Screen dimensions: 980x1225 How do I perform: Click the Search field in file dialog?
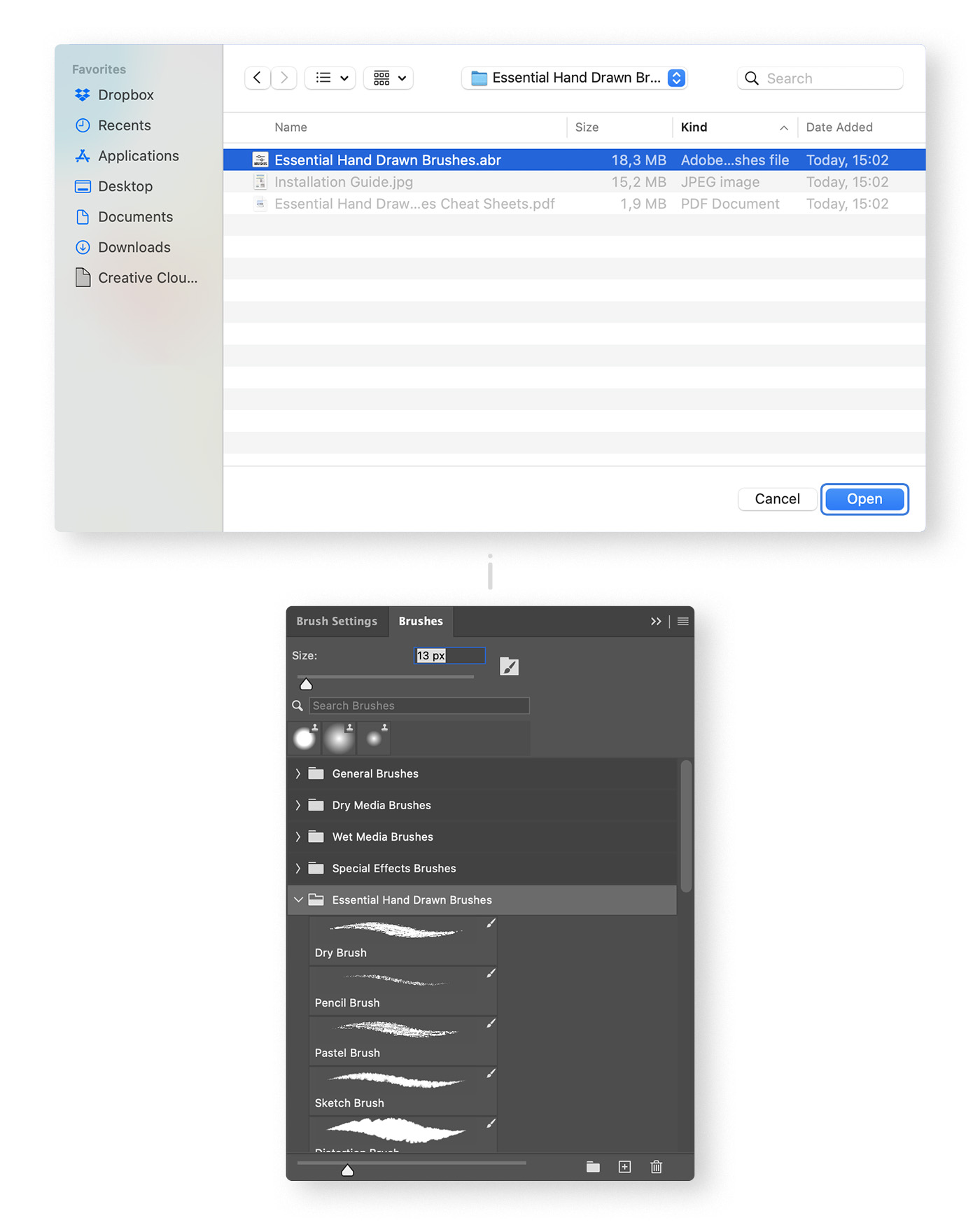[820, 78]
